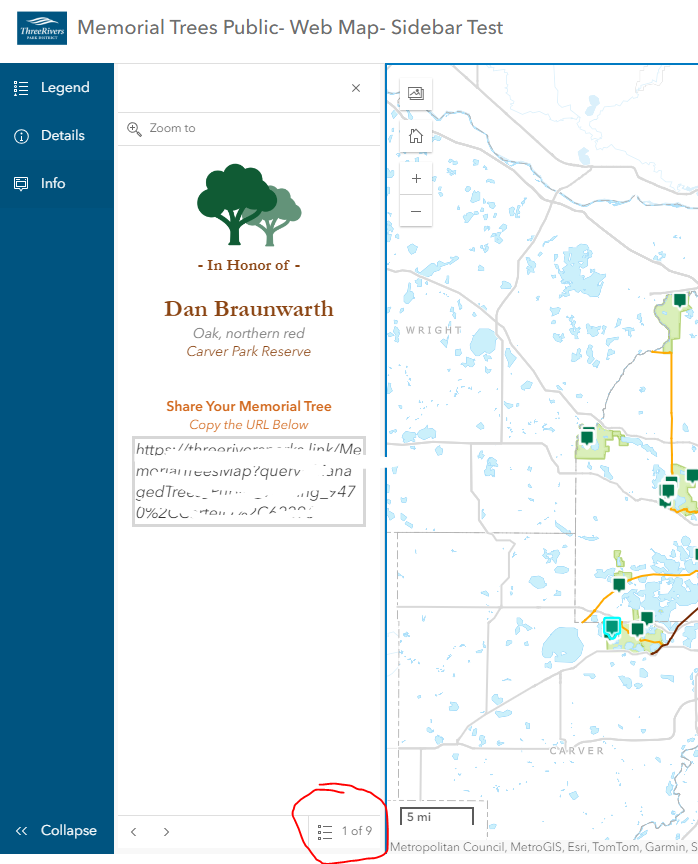Zoom out with the minus button
Viewport: 698px width, 864px height.
pos(416,211)
